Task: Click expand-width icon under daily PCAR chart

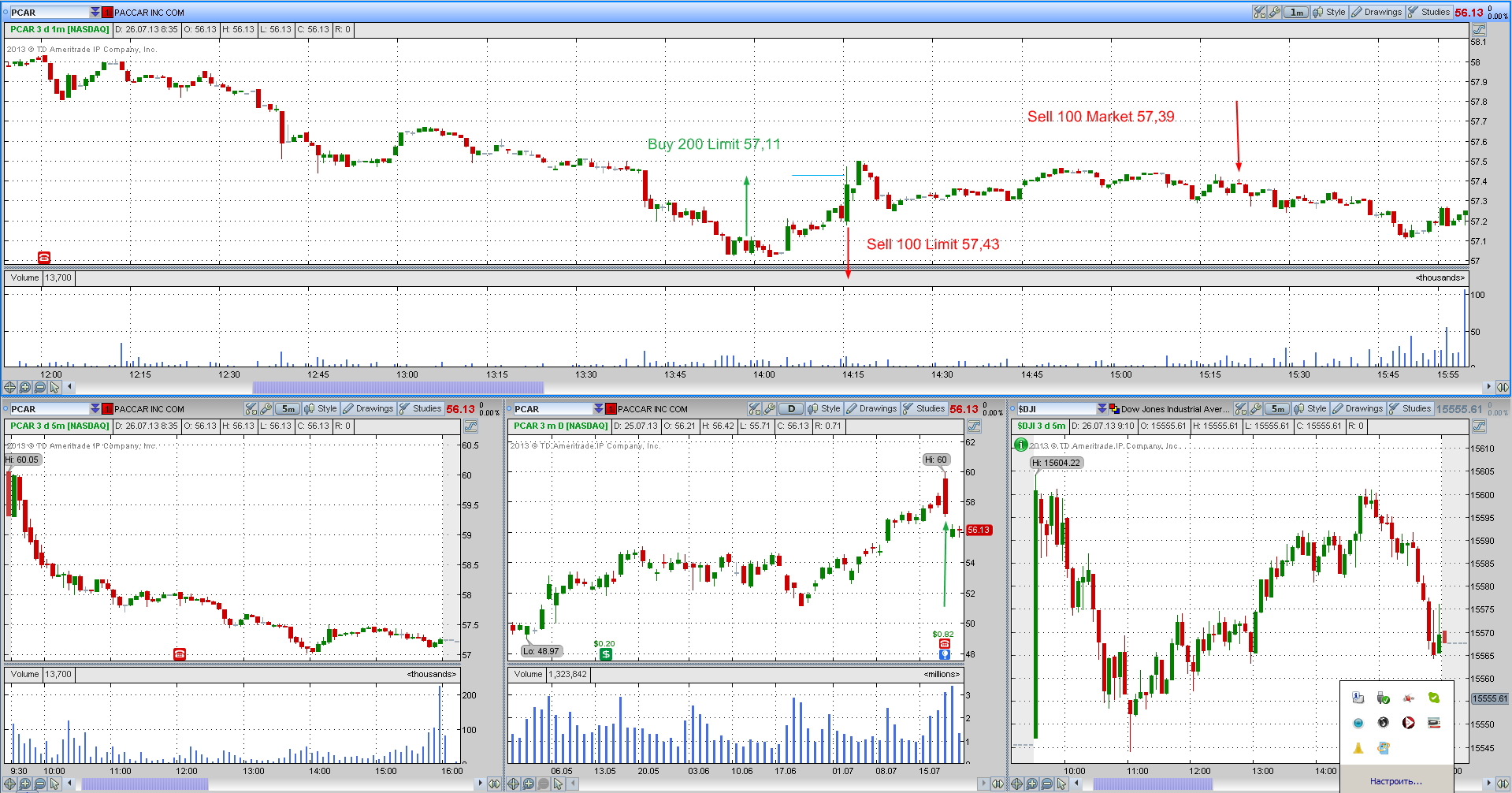Action: [x=997, y=784]
